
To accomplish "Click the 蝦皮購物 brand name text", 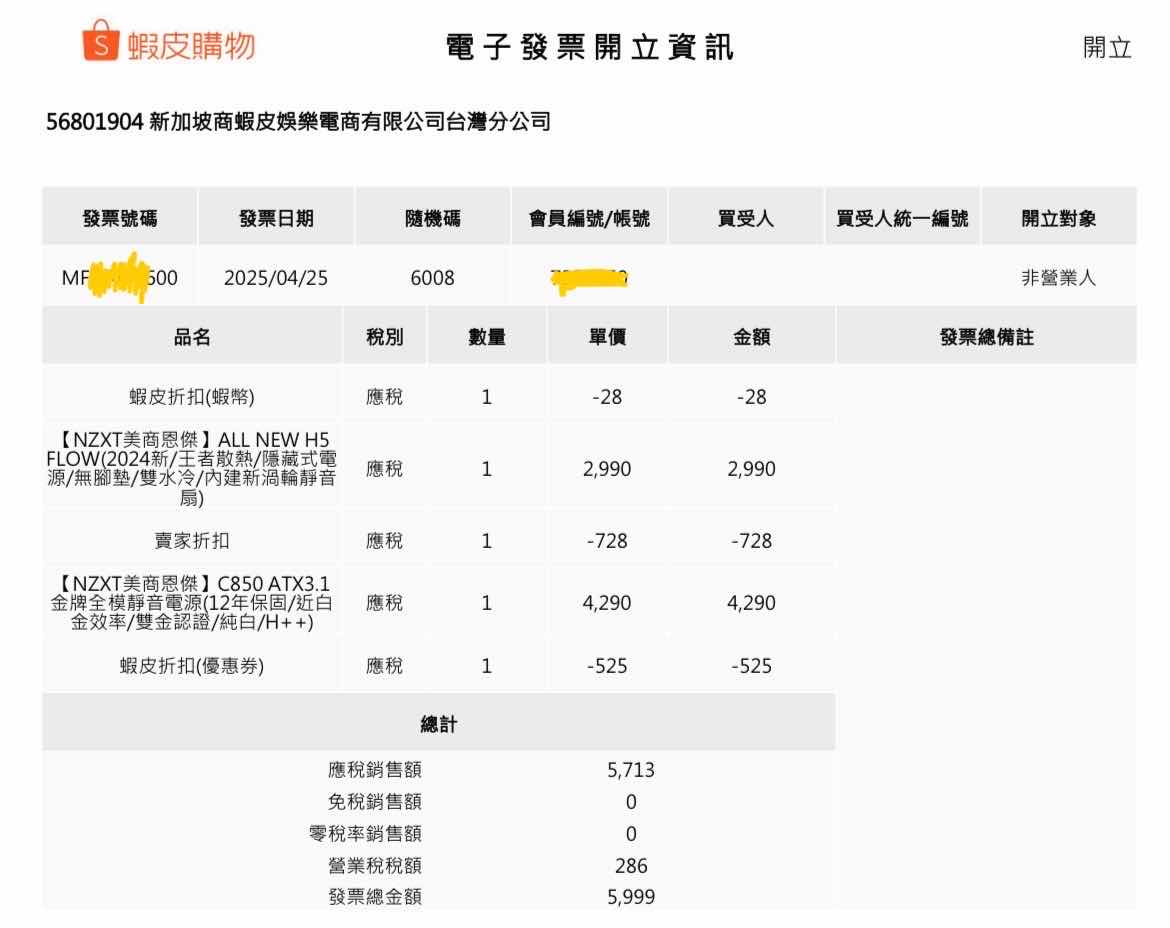I will coord(191,46).
